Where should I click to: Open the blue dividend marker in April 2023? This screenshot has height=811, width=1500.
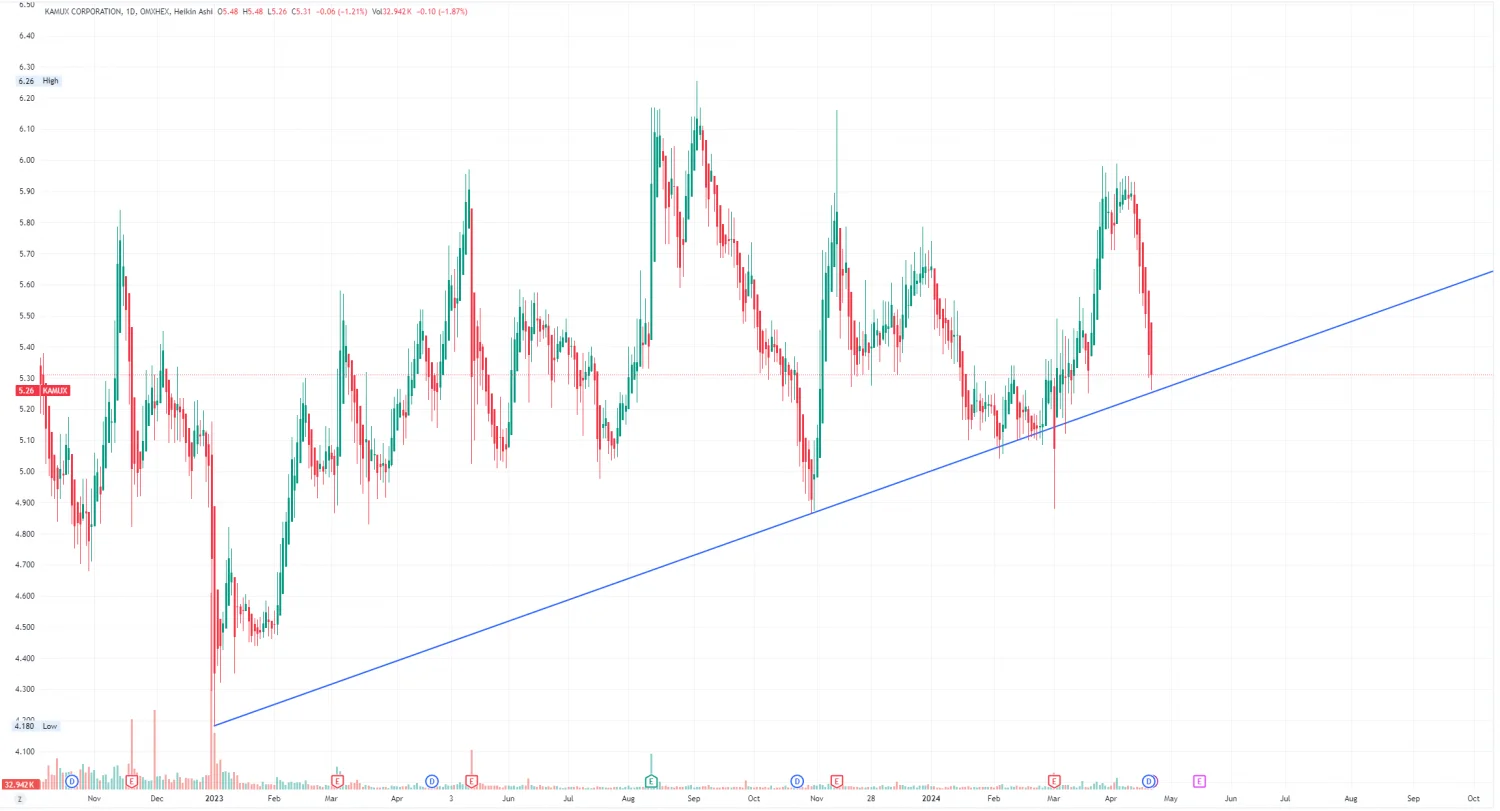pyautogui.click(x=432, y=780)
